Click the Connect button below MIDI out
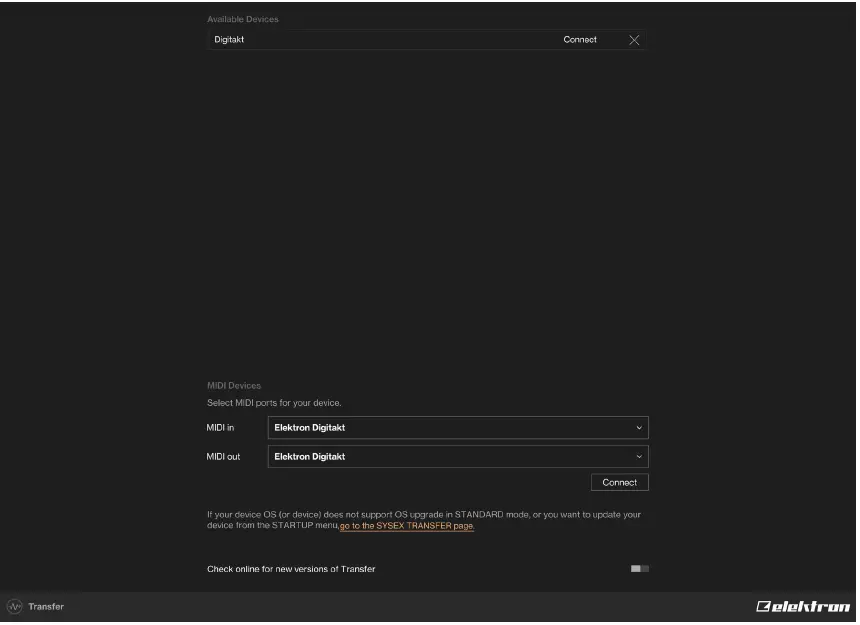The width and height of the screenshot is (860, 625). point(620,481)
